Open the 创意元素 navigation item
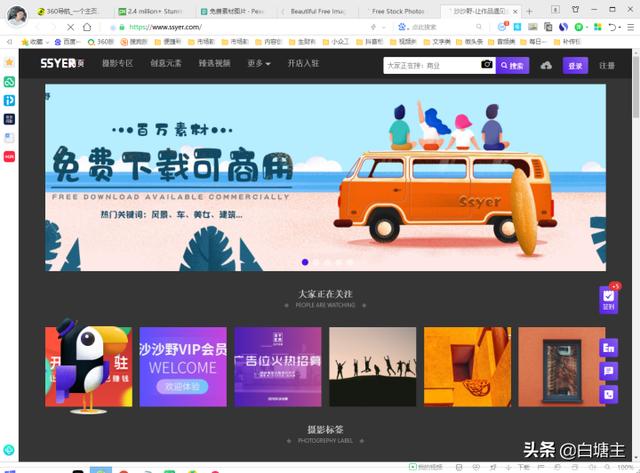The image size is (640, 473). (x=166, y=63)
